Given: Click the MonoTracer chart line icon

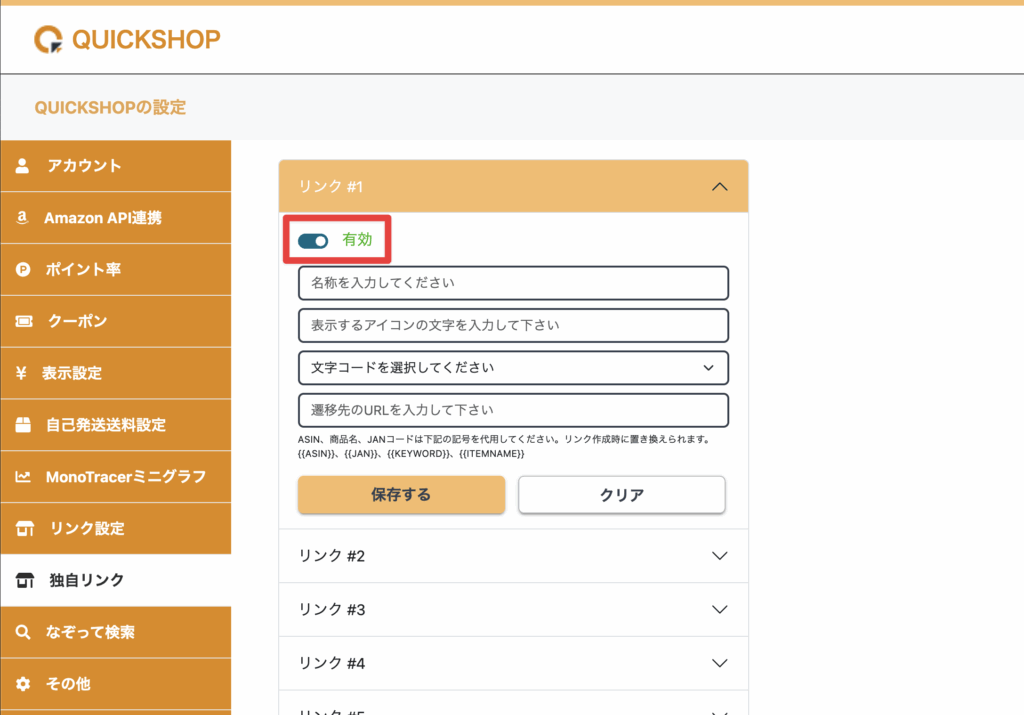Looking at the screenshot, I should (23, 477).
